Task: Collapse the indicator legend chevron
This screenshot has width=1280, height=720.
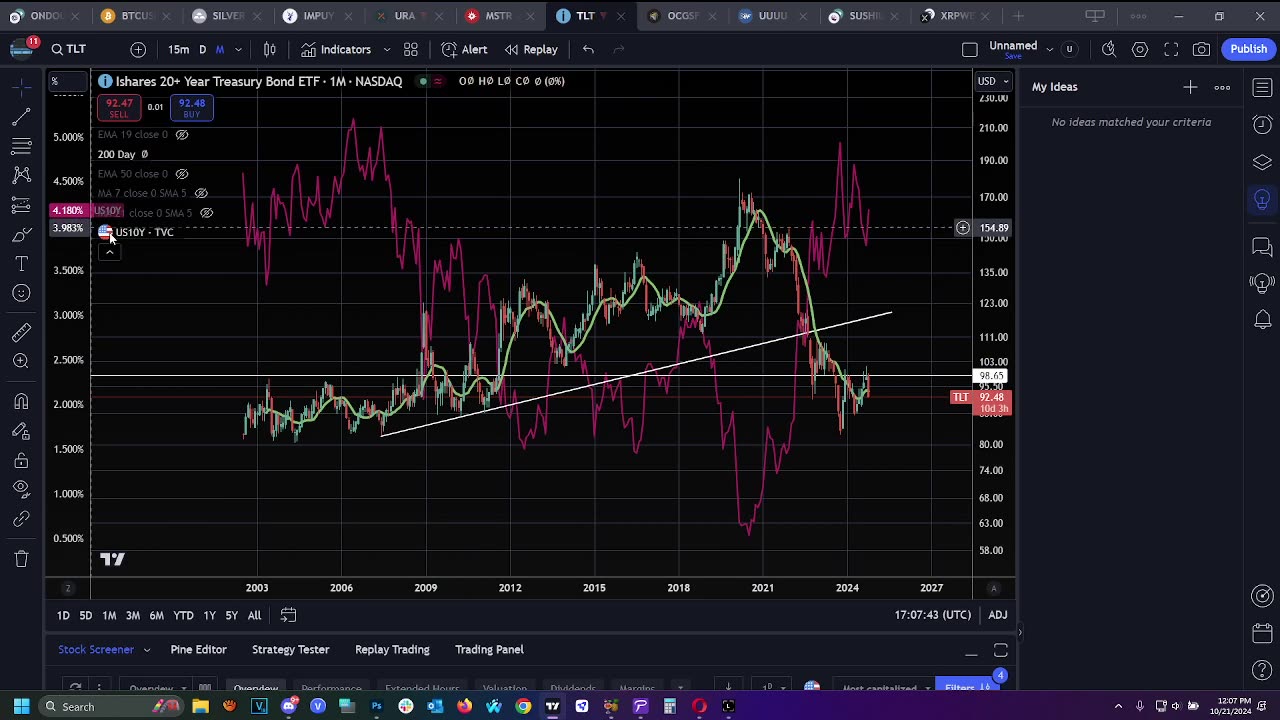Action: pos(109,251)
